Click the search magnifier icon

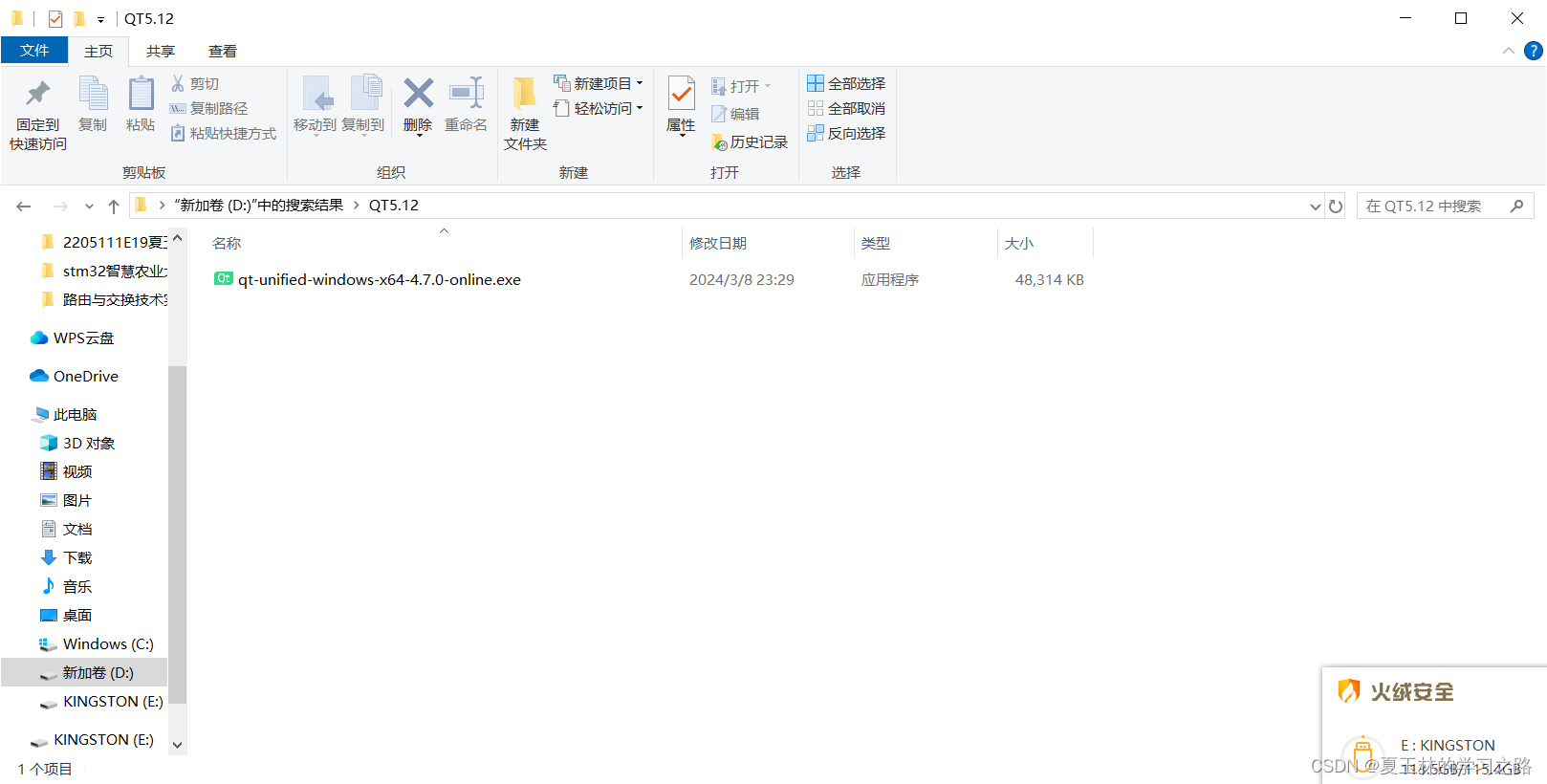click(x=1516, y=206)
